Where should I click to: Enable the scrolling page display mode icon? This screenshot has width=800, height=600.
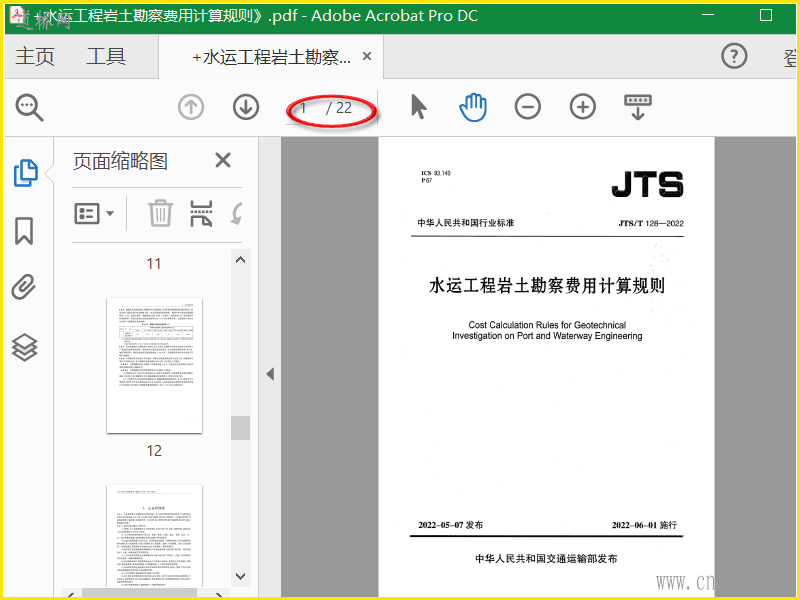click(x=638, y=107)
